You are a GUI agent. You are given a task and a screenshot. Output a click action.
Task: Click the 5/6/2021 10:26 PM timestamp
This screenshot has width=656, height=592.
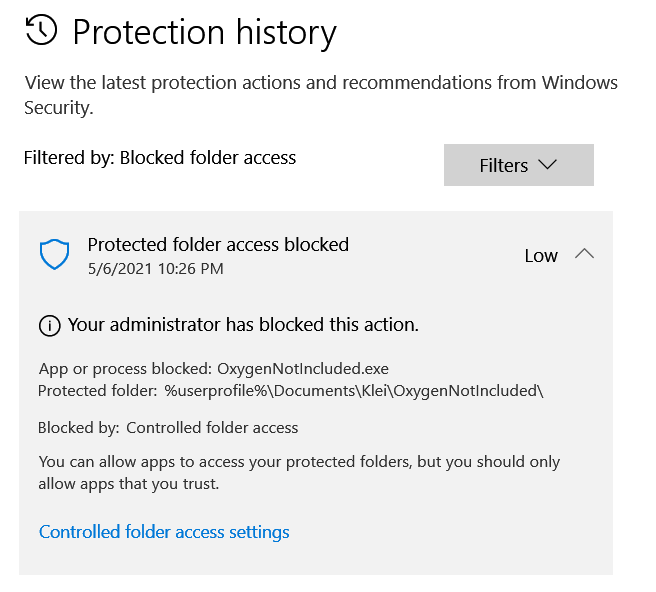click(x=155, y=269)
